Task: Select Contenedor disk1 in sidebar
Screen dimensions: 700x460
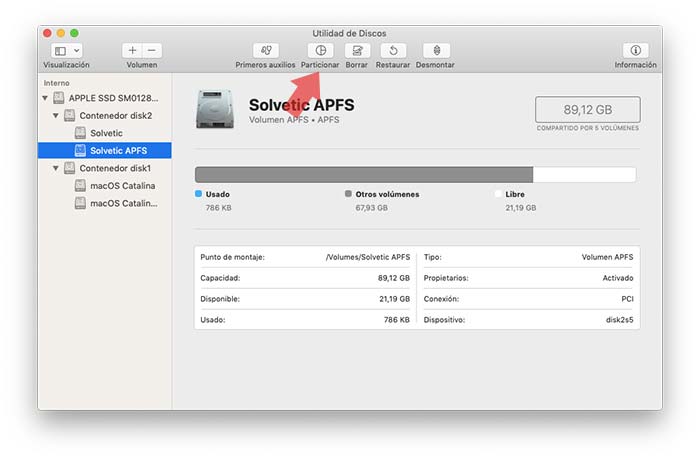Action: (x=115, y=168)
